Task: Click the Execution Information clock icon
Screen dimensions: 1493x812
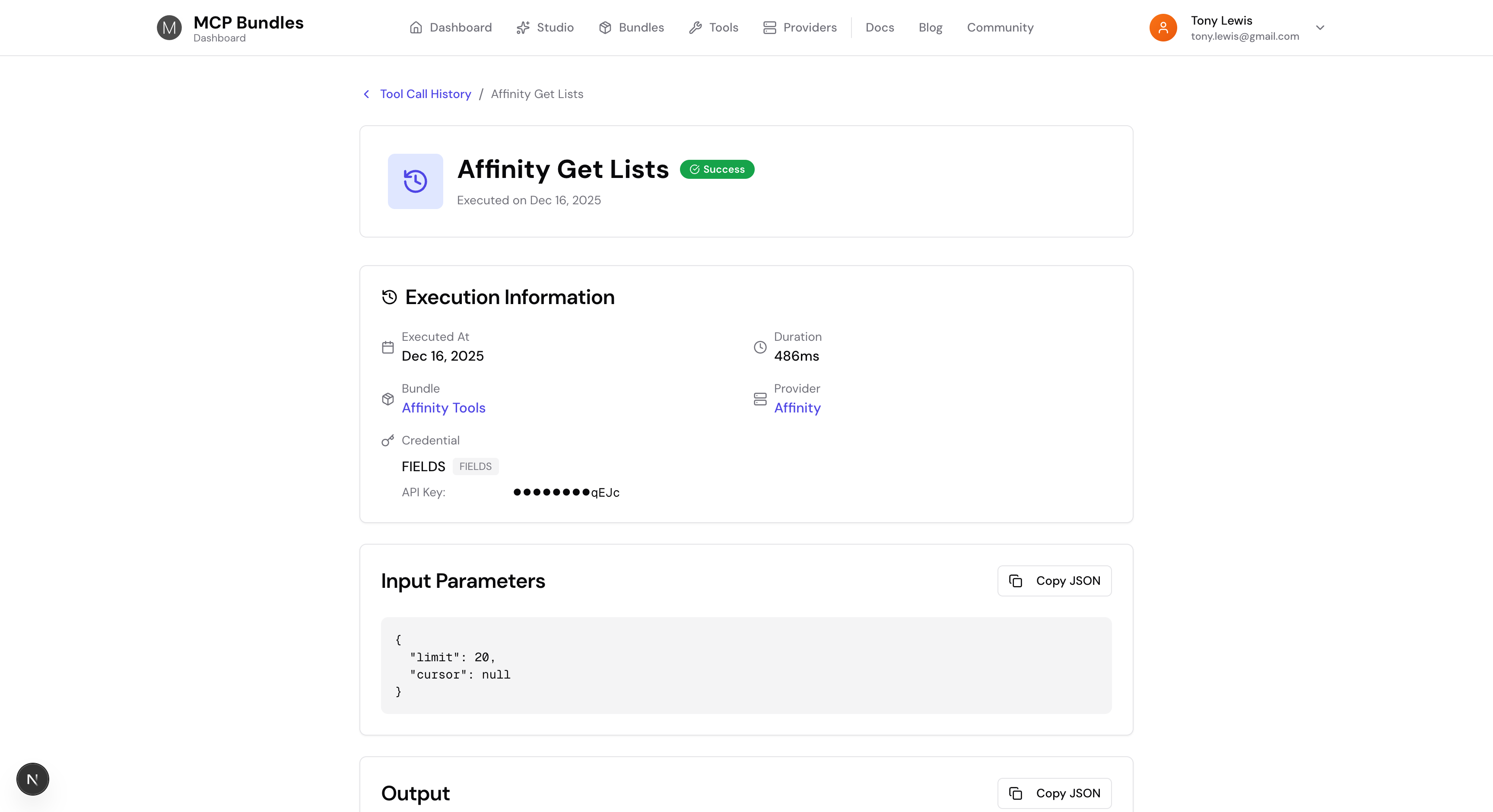Action: point(388,297)
